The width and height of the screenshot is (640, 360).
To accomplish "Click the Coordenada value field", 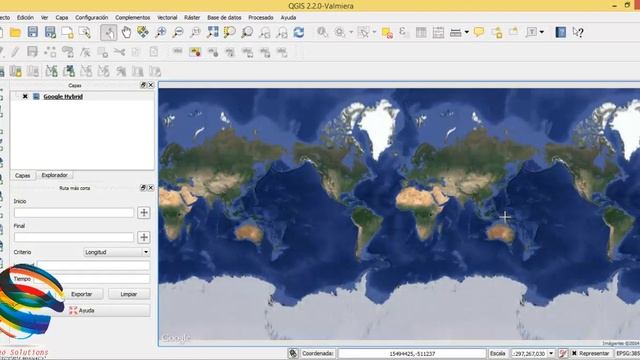I will pos(412,353).
